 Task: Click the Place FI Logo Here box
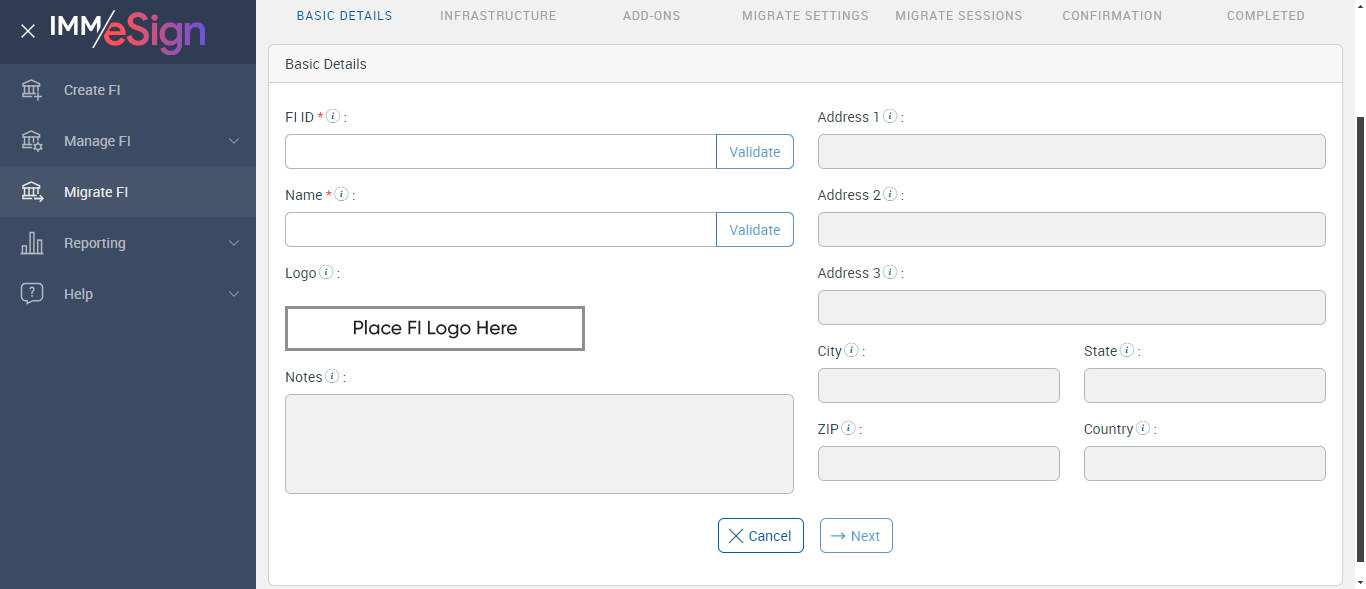click(x=435, y=329)
